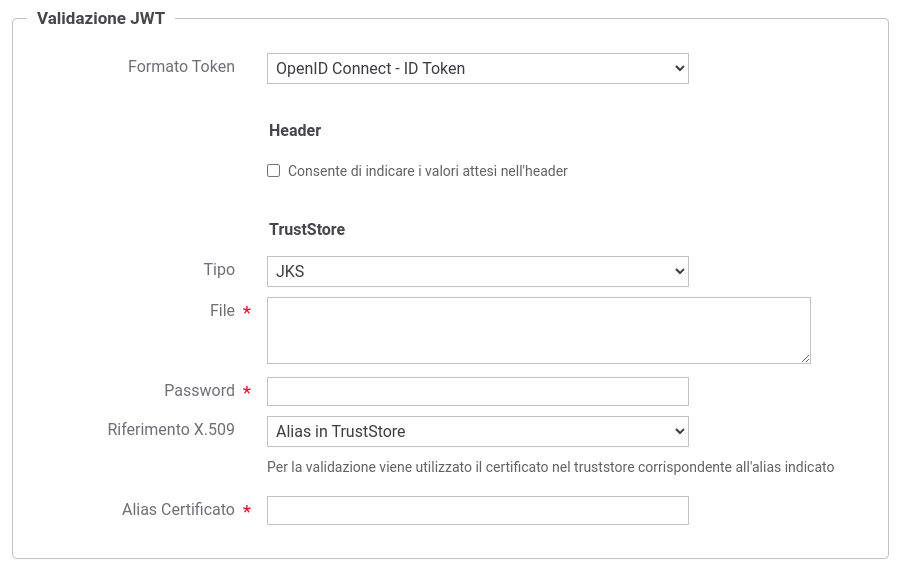Click the Formato Token label

(x=181, y=67)
